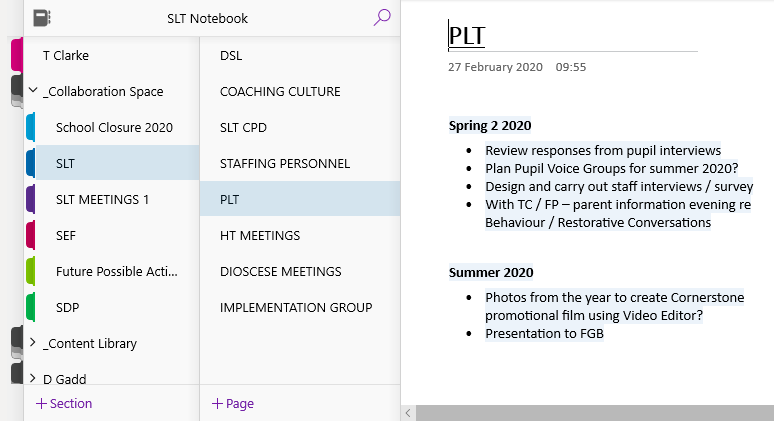The image size is (774, 422).
Task: Click the left arrow of horizontal scrollbar
Action: pos(408,412)
